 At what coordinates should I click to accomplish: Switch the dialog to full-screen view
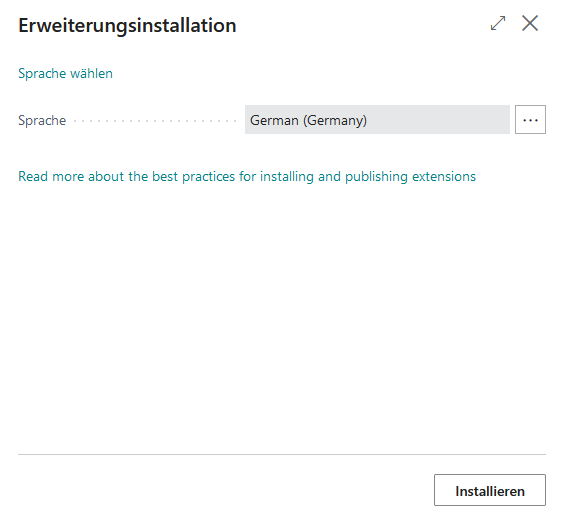coord(498,23)
